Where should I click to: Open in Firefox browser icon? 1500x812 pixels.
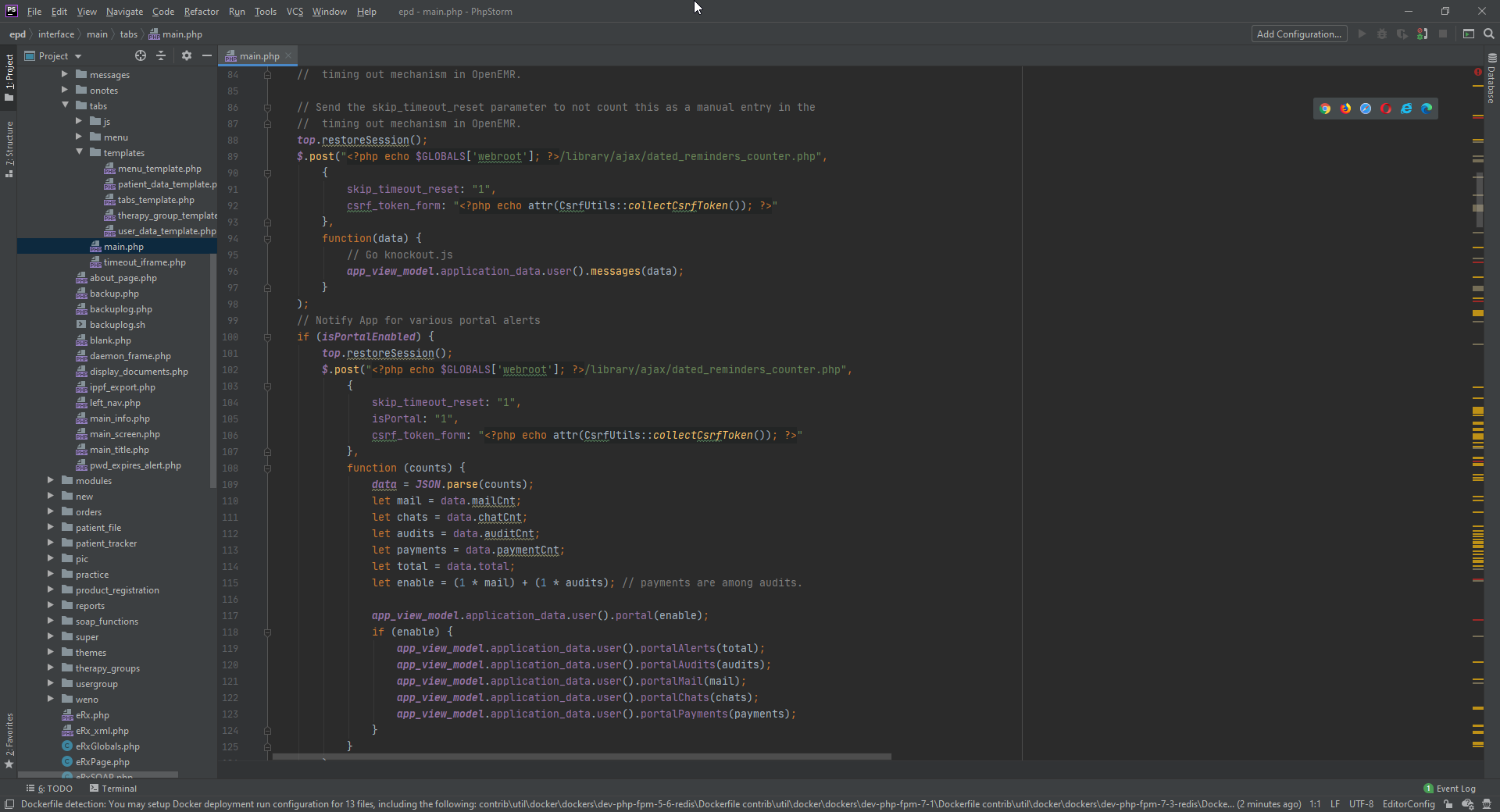[1345, 109]
